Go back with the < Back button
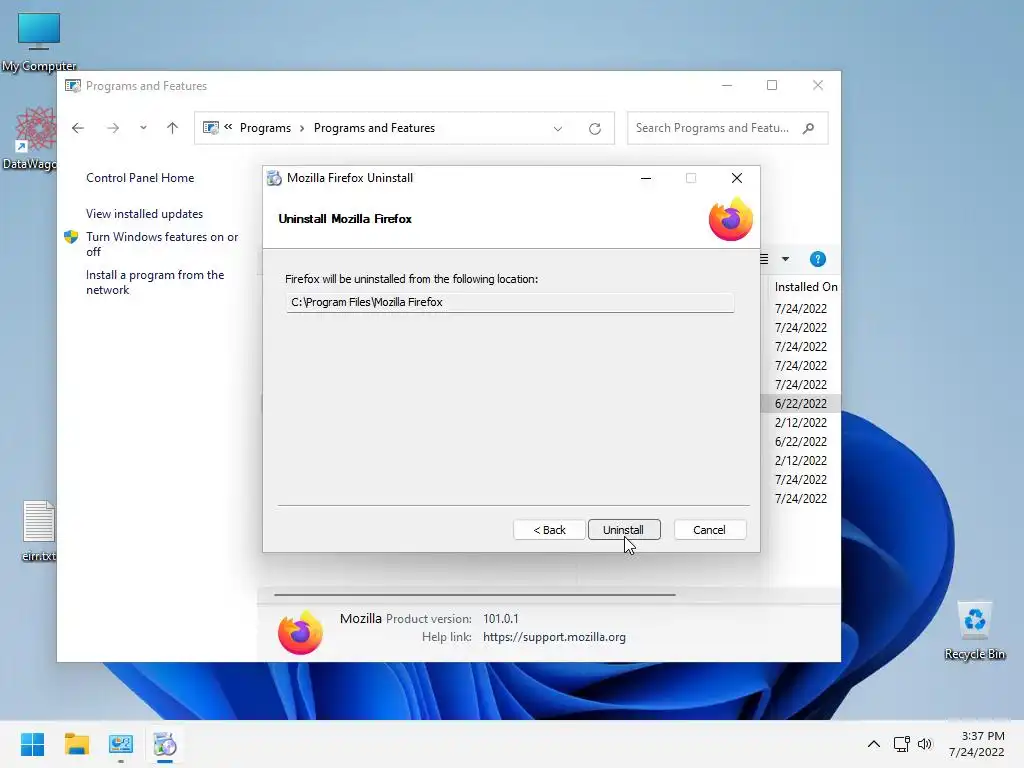This screenshot has width=1024, height=768. [x=549, y=530]
